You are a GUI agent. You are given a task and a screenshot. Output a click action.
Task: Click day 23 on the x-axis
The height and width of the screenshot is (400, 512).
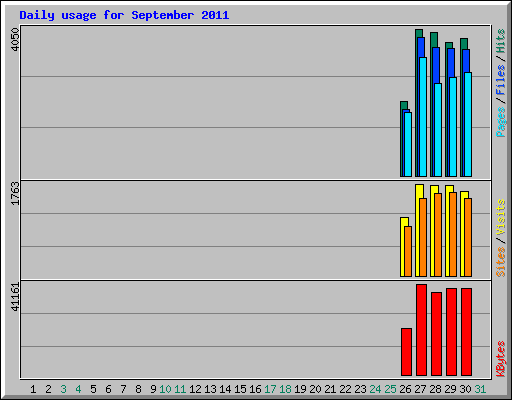pyautogui.click(x=360, y=389)
